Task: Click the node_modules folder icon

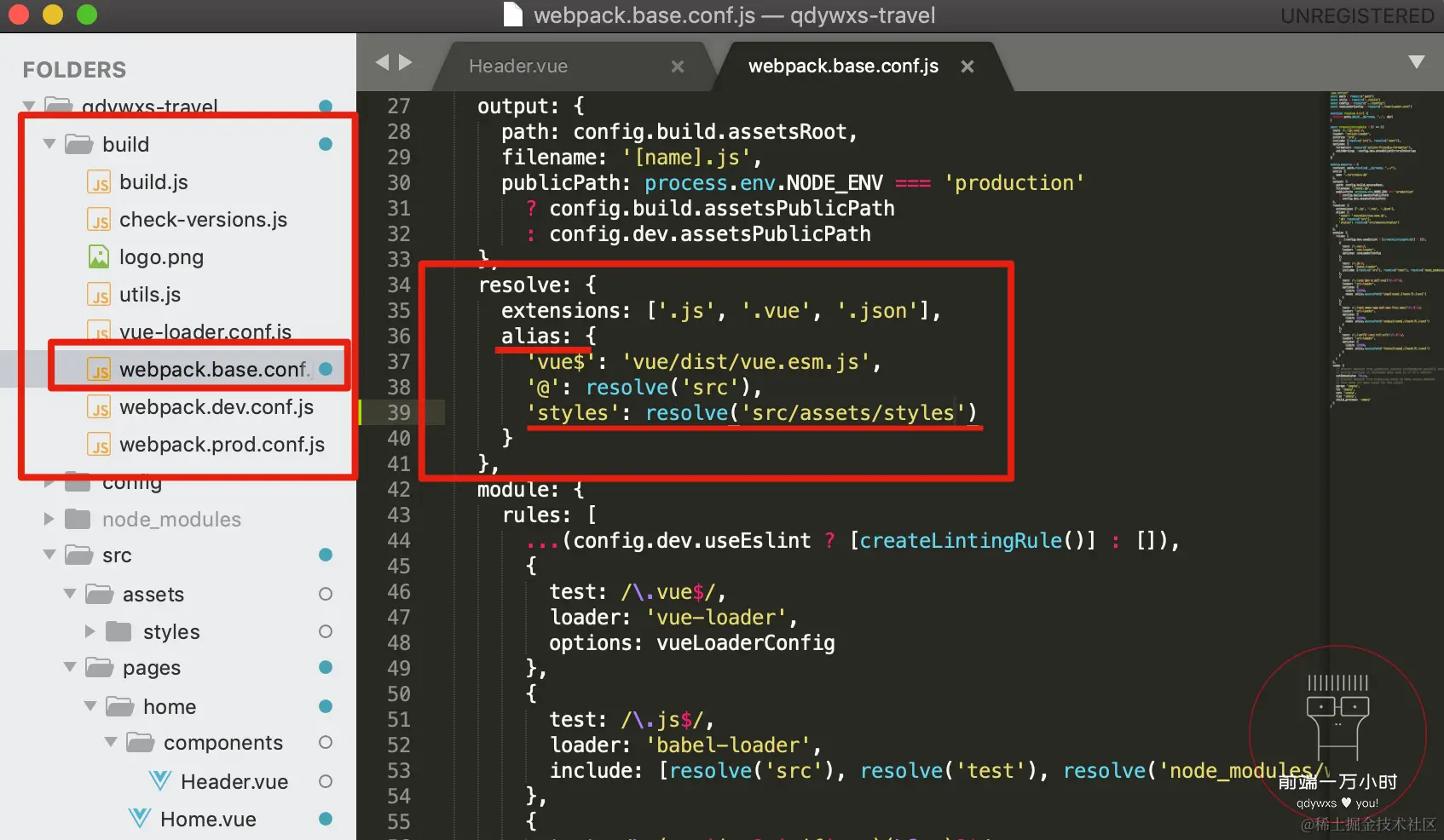Action: coord(78,519)
